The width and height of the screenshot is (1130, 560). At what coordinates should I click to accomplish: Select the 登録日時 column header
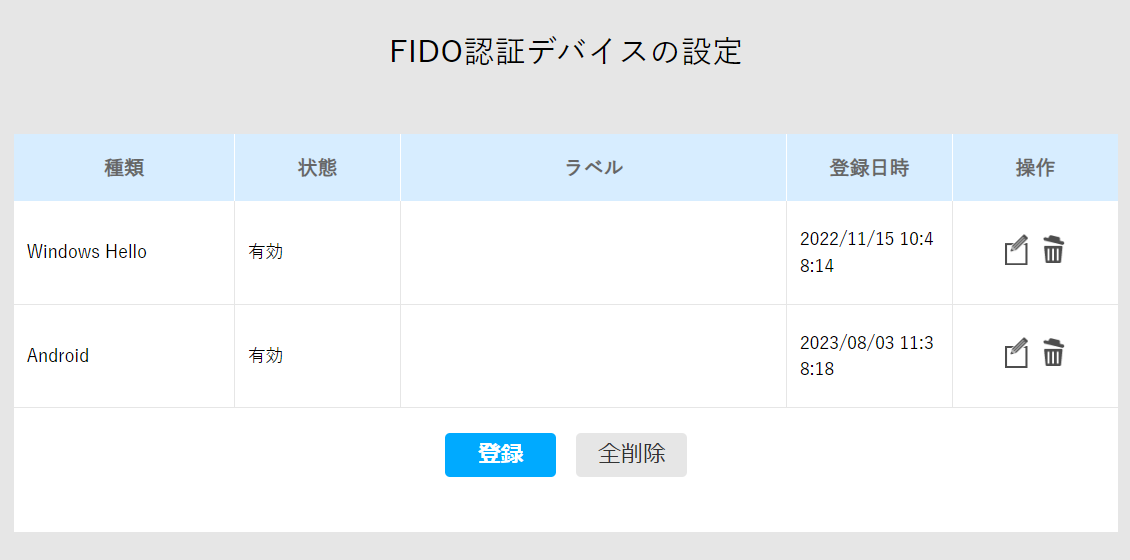click(869, 167)
